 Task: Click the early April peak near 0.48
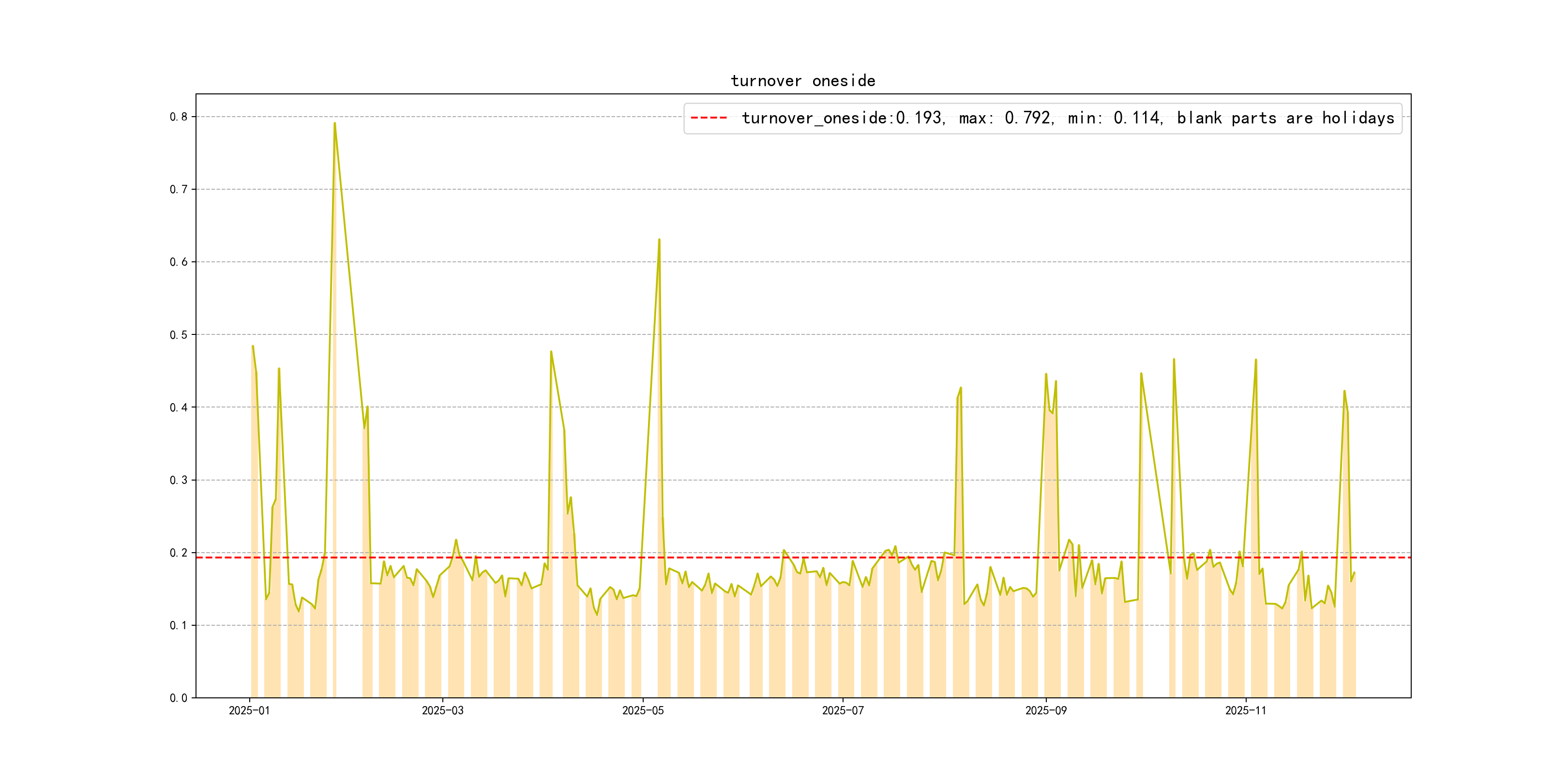coord(551,352)
